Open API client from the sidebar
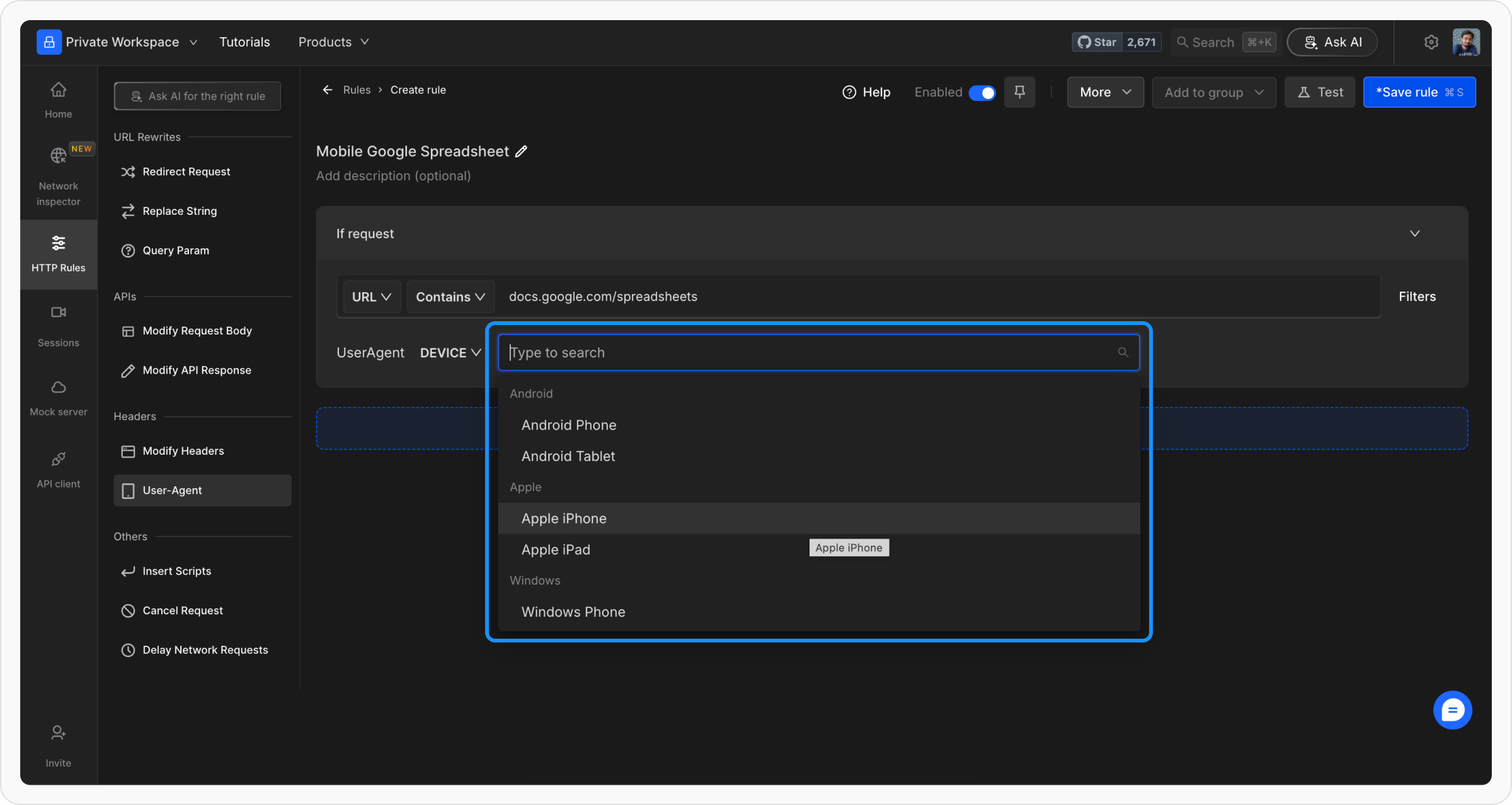The image size is (1512, 805). click(58, 469)
